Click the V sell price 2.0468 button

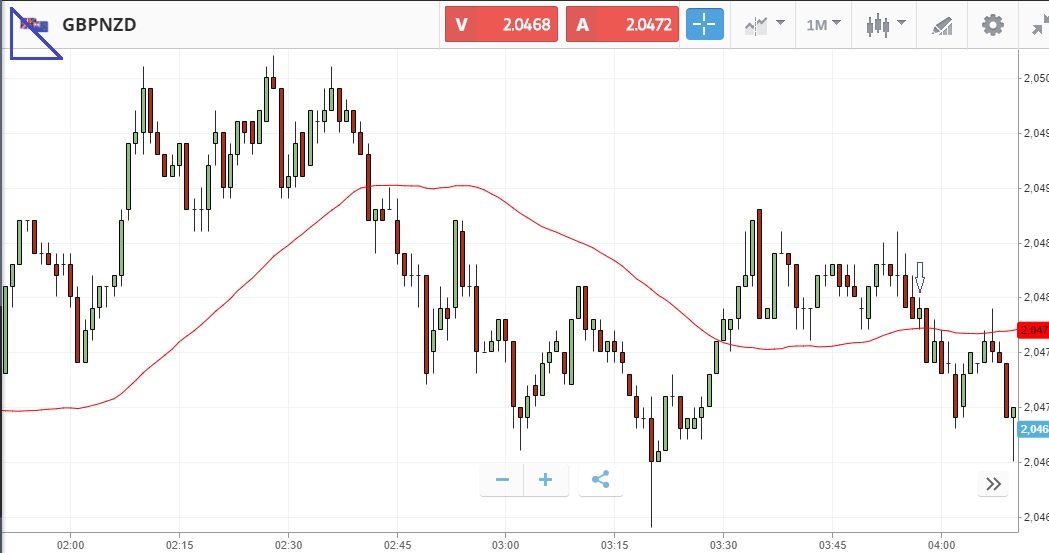point(503,25)
